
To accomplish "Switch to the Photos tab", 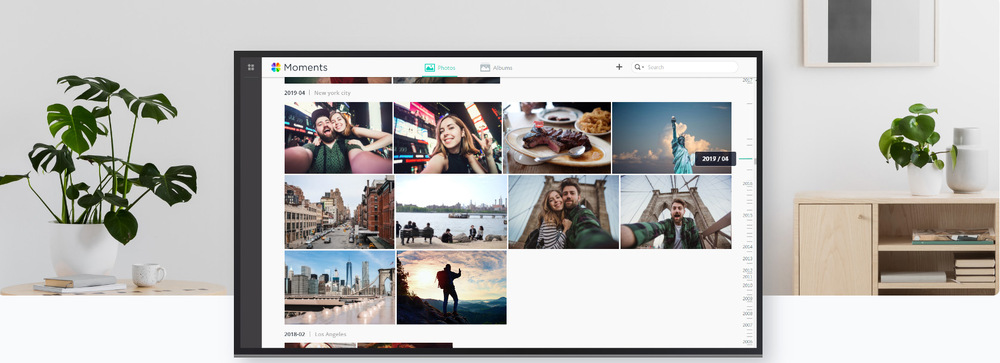I will click(x=440, y=68).
